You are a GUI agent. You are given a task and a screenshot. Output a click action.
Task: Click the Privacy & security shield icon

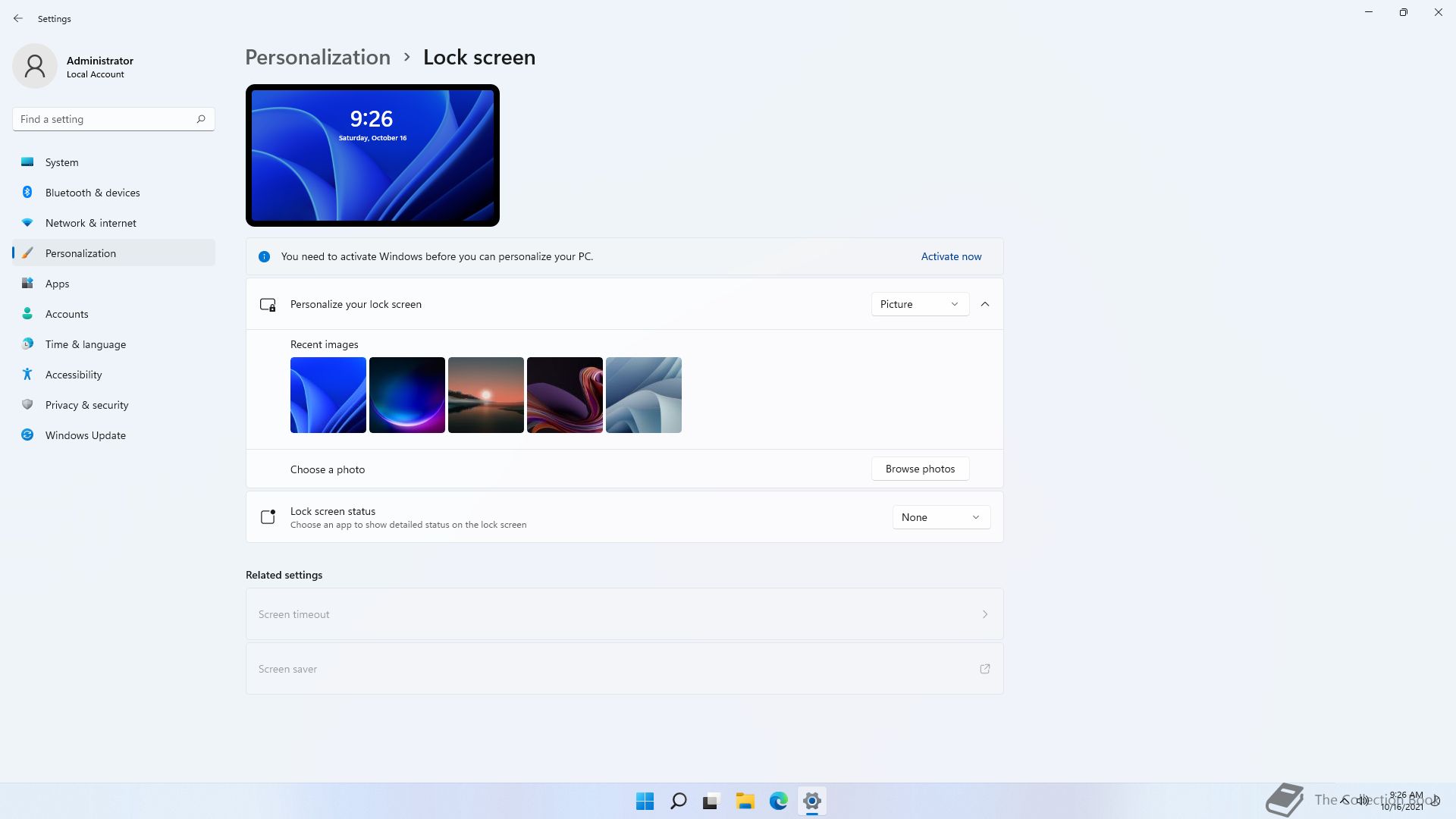pyautogui.click(x=27, y=404)
